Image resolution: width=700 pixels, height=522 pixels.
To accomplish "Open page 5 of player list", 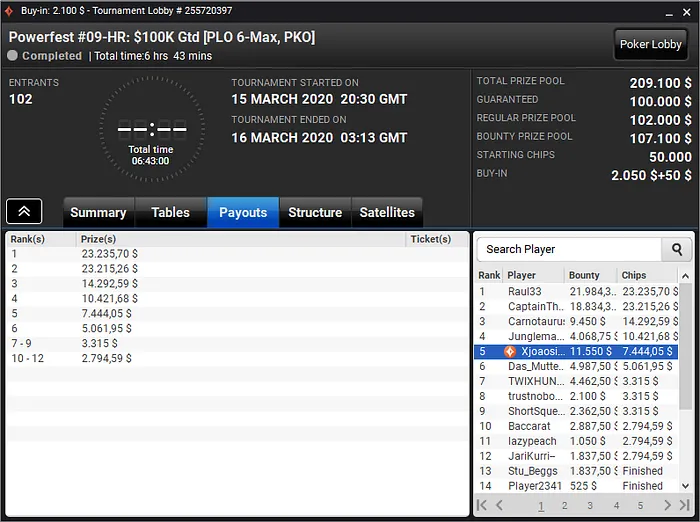I will click(x=640, y=505).
